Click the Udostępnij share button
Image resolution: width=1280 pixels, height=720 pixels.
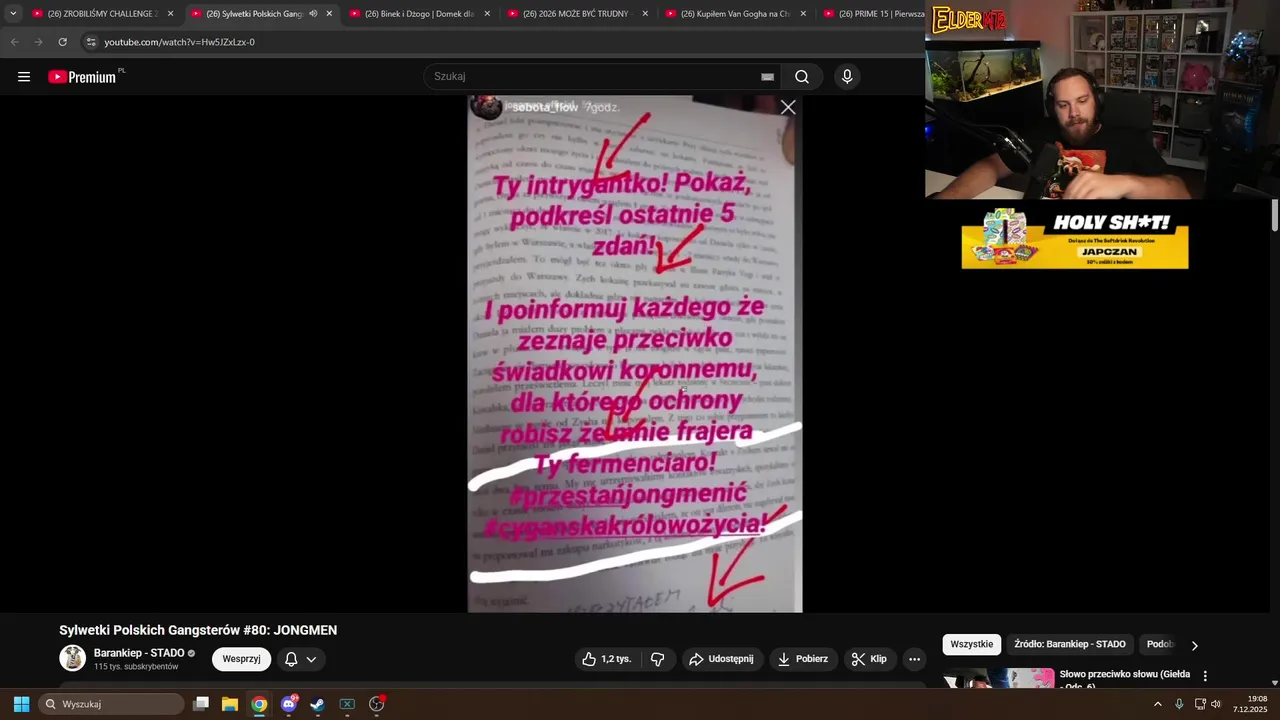pos(722,659)
